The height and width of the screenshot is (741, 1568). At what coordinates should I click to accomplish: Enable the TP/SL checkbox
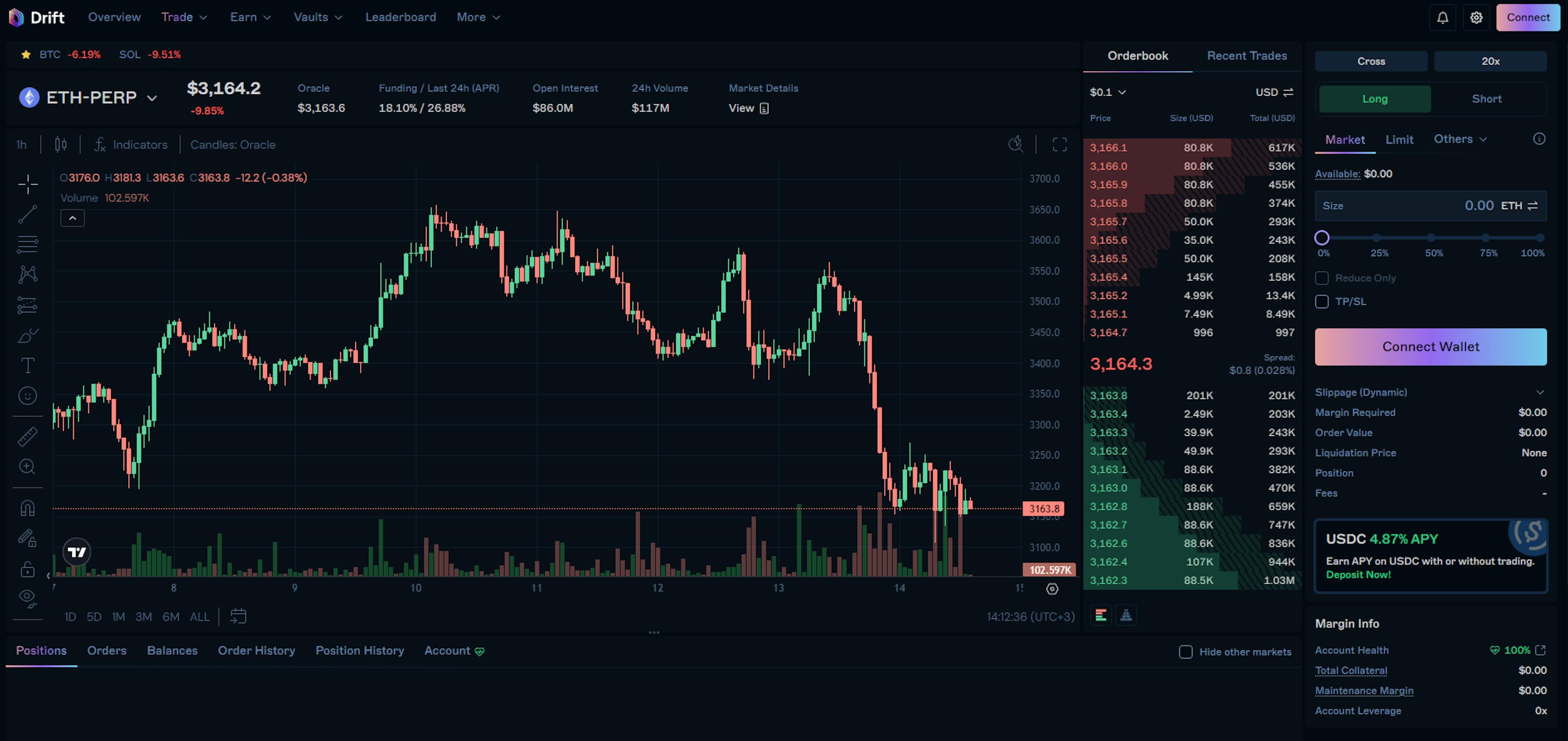(1321, 301)
